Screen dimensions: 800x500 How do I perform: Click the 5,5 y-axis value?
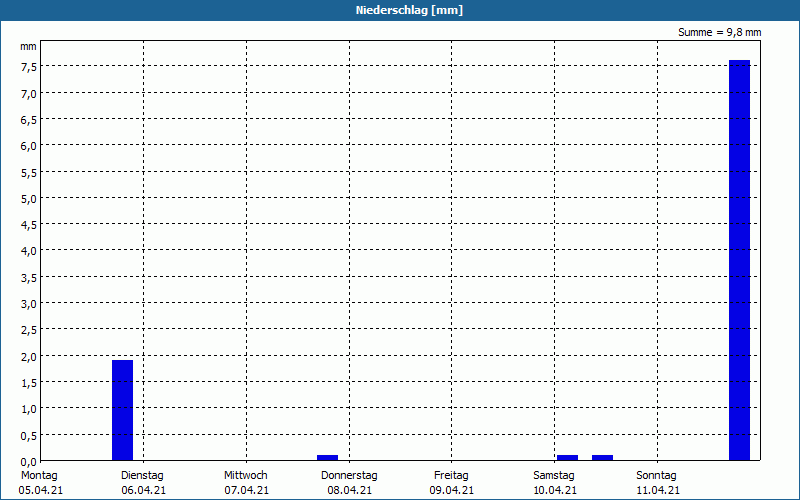[x=29, y=173]
